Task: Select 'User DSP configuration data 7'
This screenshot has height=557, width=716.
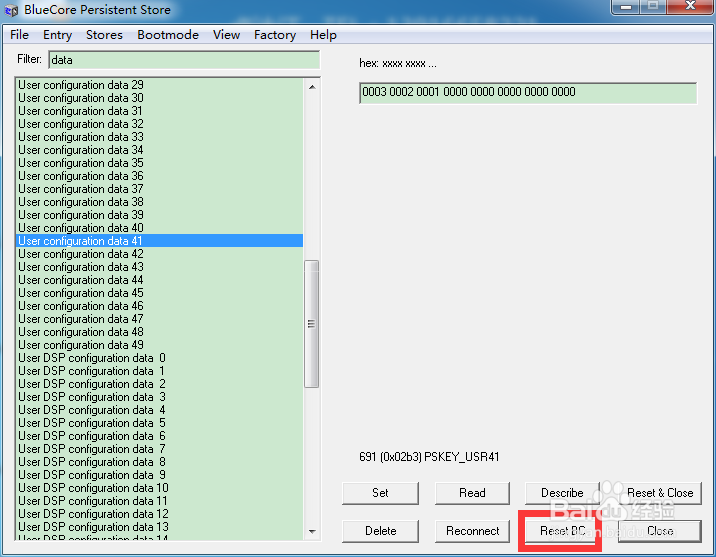Action: coord(159,449)
